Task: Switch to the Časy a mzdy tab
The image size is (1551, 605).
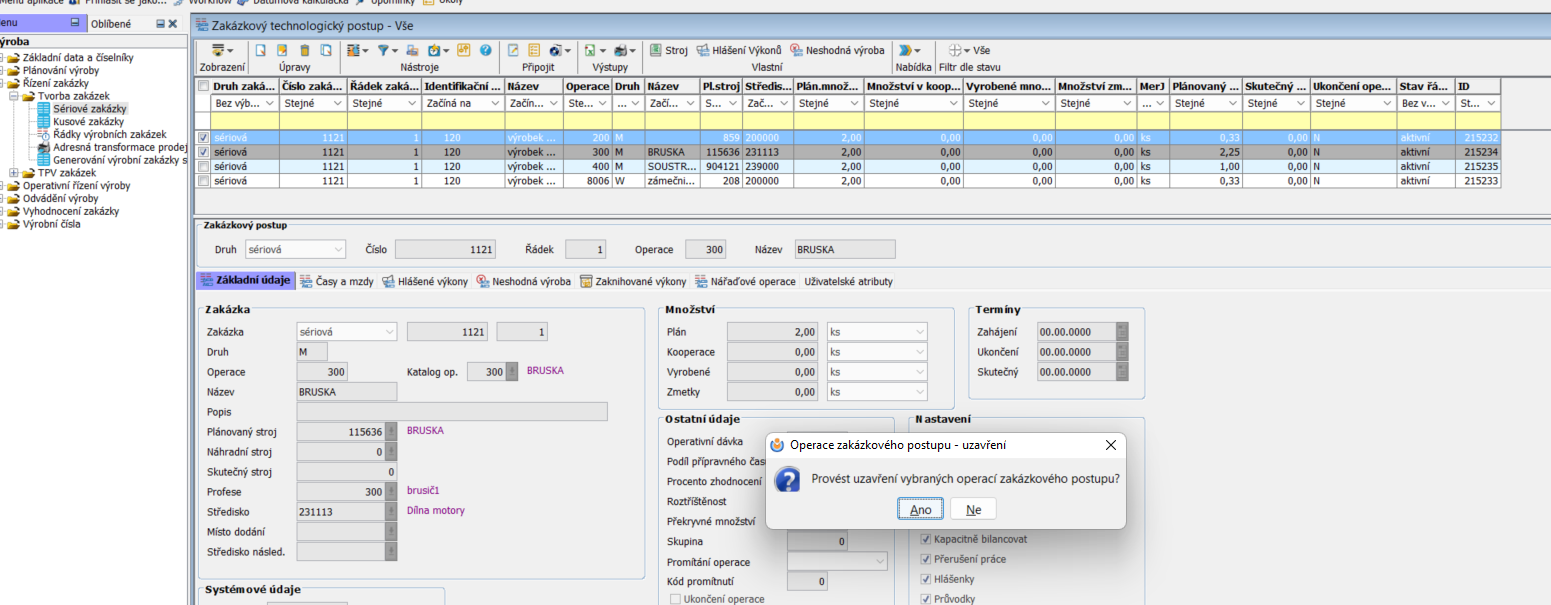Action: (x=338, y=282)
